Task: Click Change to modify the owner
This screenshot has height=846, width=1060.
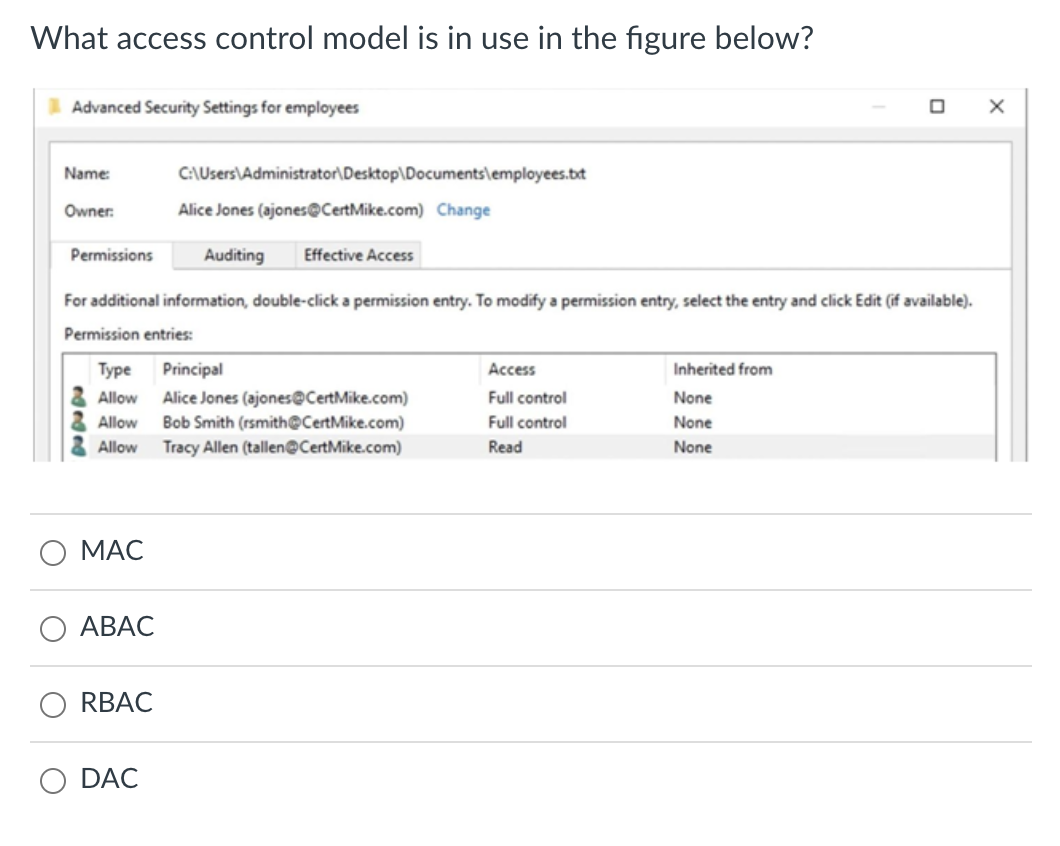Action: coord(463,210)
